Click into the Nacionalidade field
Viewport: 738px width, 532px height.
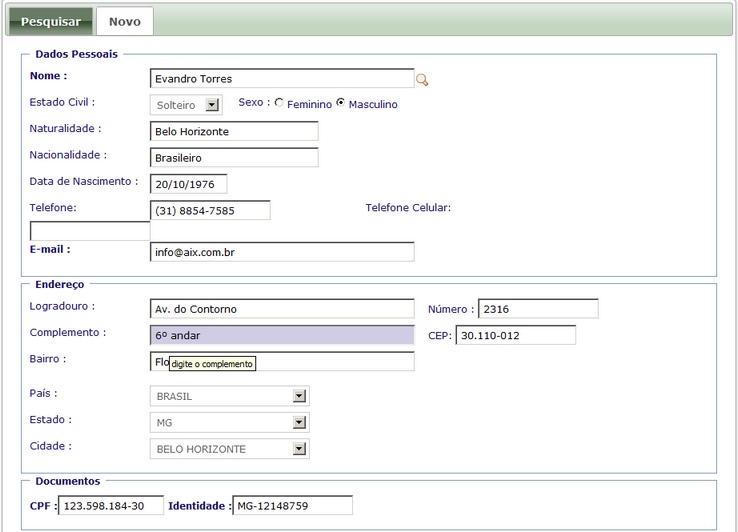234,158
